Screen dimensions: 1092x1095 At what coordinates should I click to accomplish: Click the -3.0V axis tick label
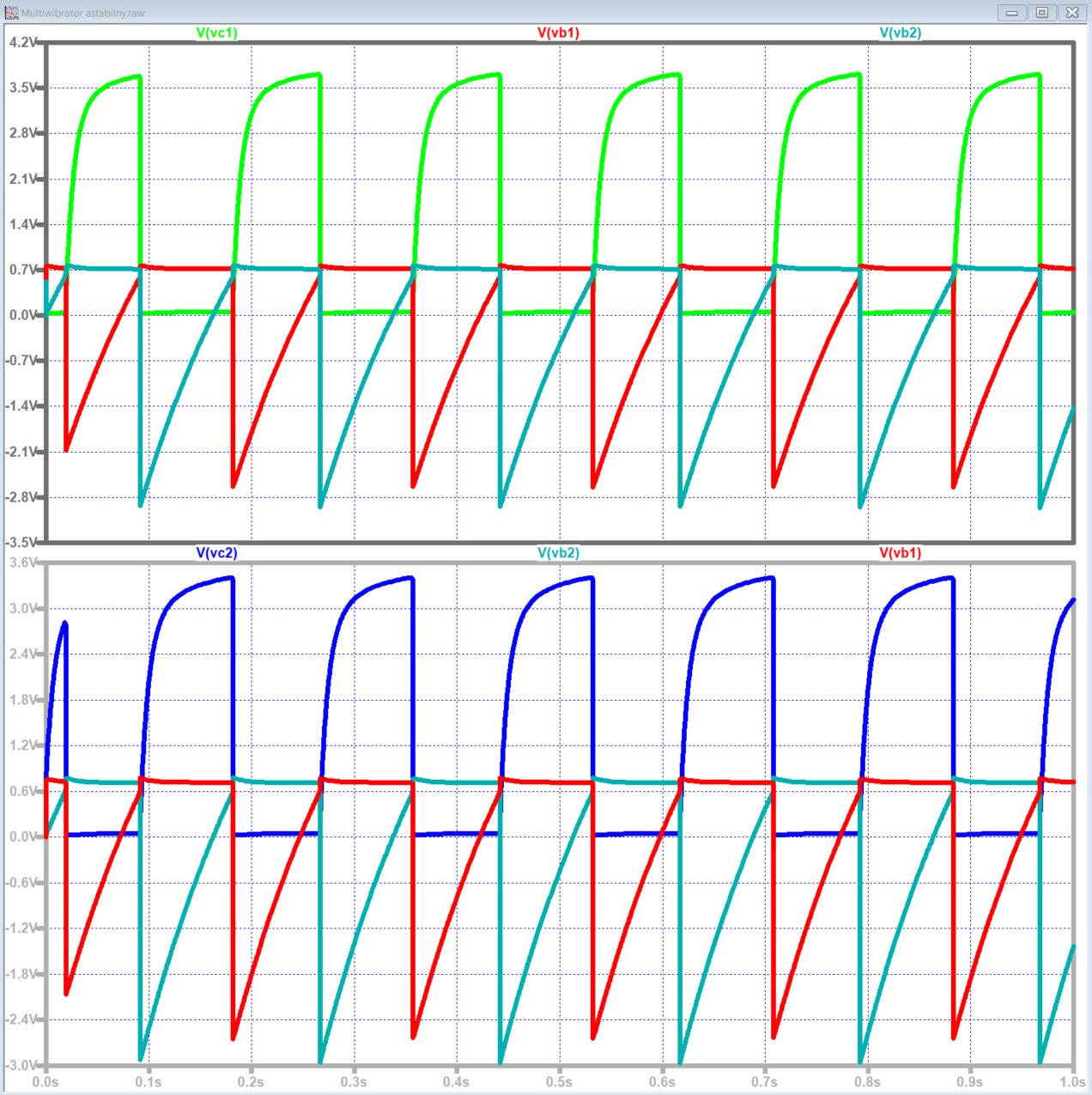pos(21,1065)
